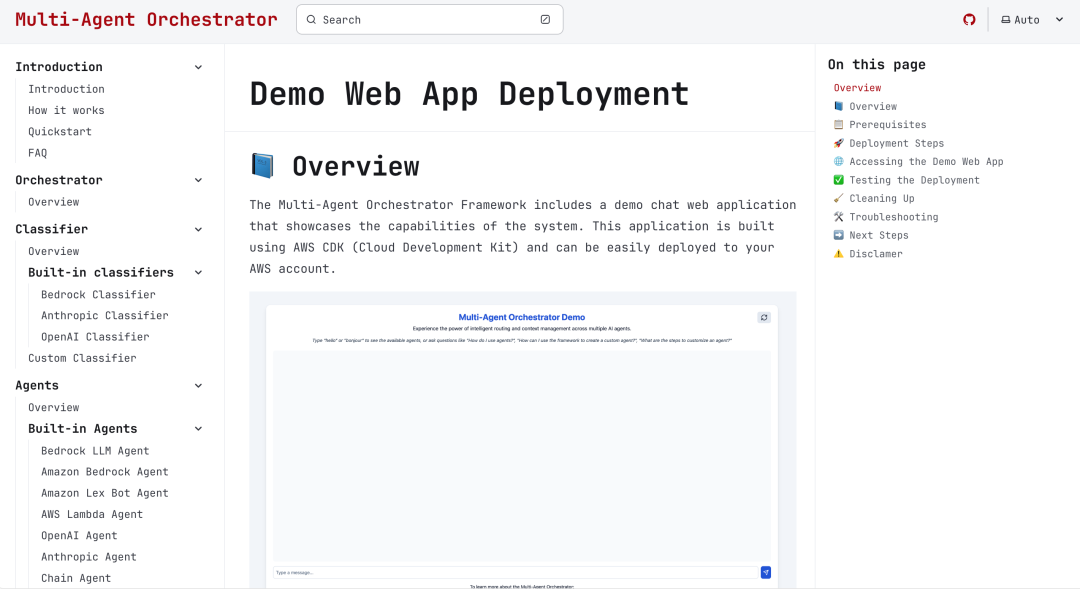Collapse the Agents sidebar section
The image size is (1080, 589).
click(x=198, y=386)
